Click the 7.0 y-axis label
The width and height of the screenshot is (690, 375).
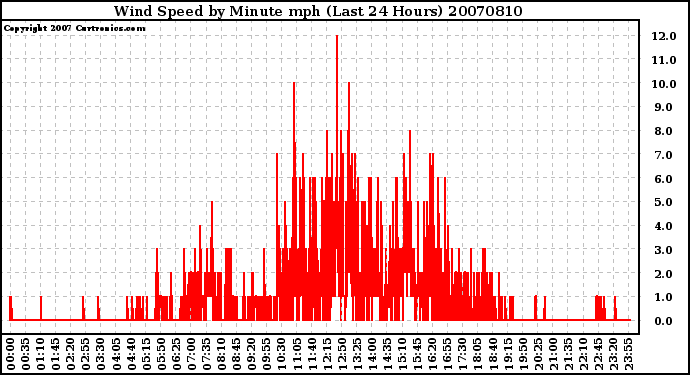tap(664, 155)
